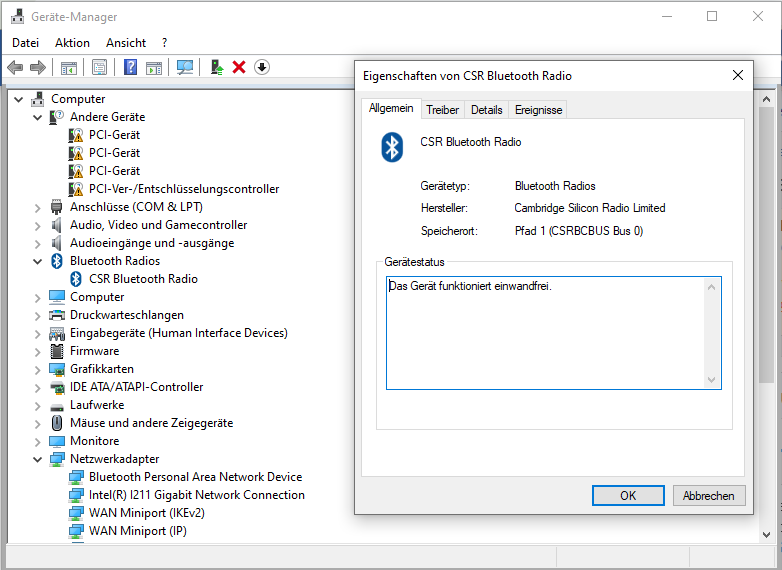Viewport: 782px width, 570px height.
Task: Expand Audioeingänge und -ausgänge
Action: click(37, 243)
